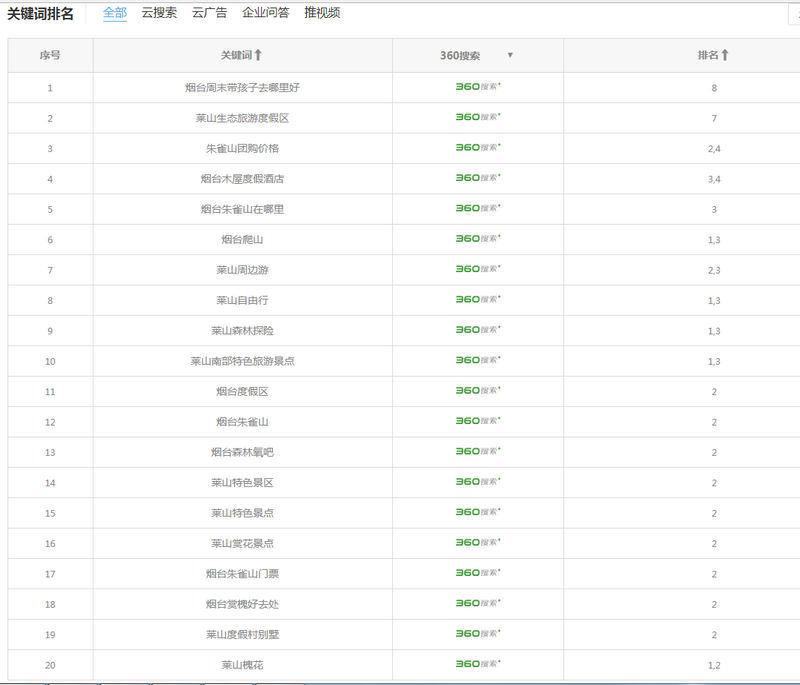Switch to the 云搜索 tab
800x685 pixels.
pyautogui.click(x=156, y=14)
